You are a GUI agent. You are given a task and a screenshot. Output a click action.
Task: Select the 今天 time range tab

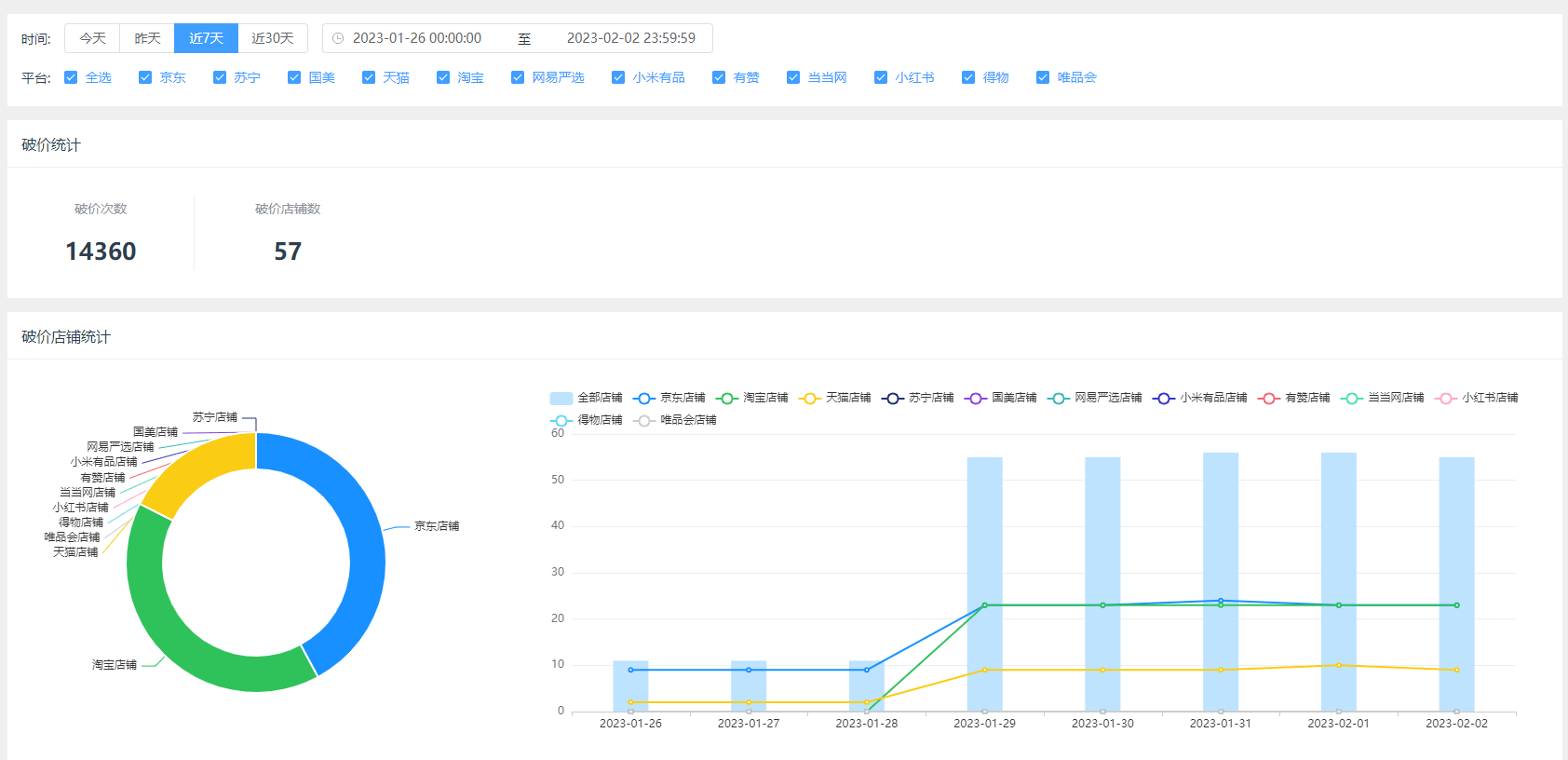point(93,38)
